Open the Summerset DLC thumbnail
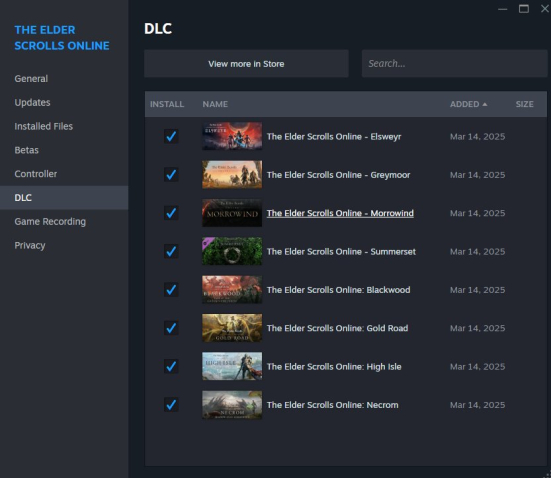The width and height of the screenshot is (551, 478). [232, 251]
